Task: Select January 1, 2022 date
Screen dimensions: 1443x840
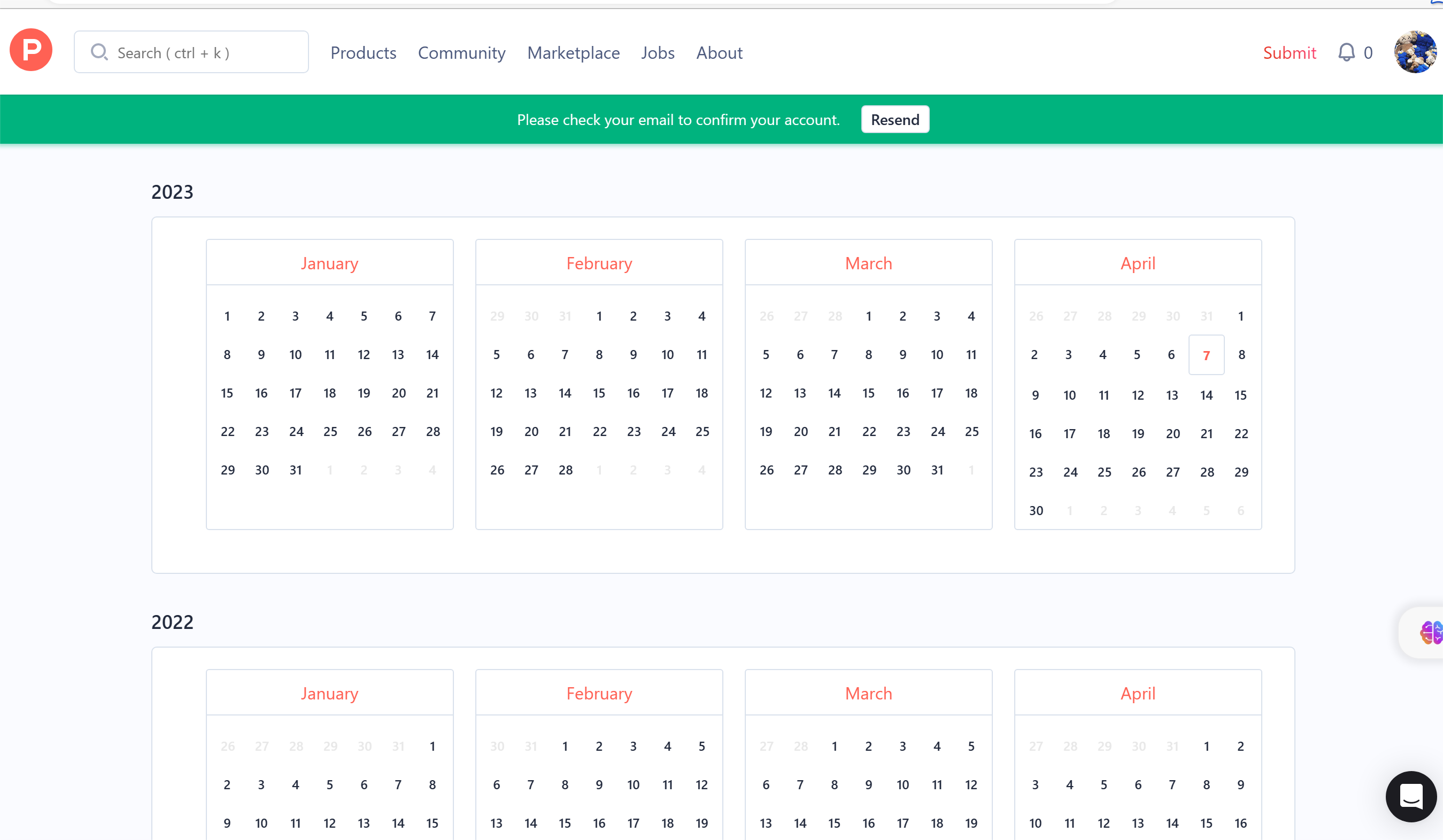Action: [x=433, y=746]
